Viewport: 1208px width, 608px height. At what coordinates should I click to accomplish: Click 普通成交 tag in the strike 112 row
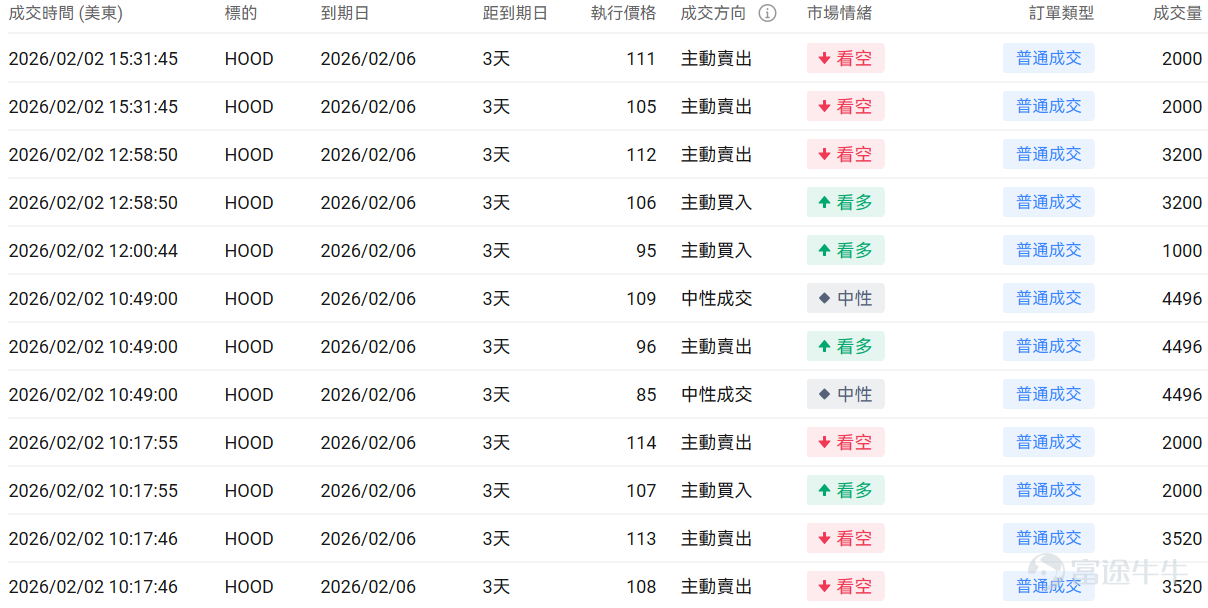pyautogui.click(x=1049, y=154)
